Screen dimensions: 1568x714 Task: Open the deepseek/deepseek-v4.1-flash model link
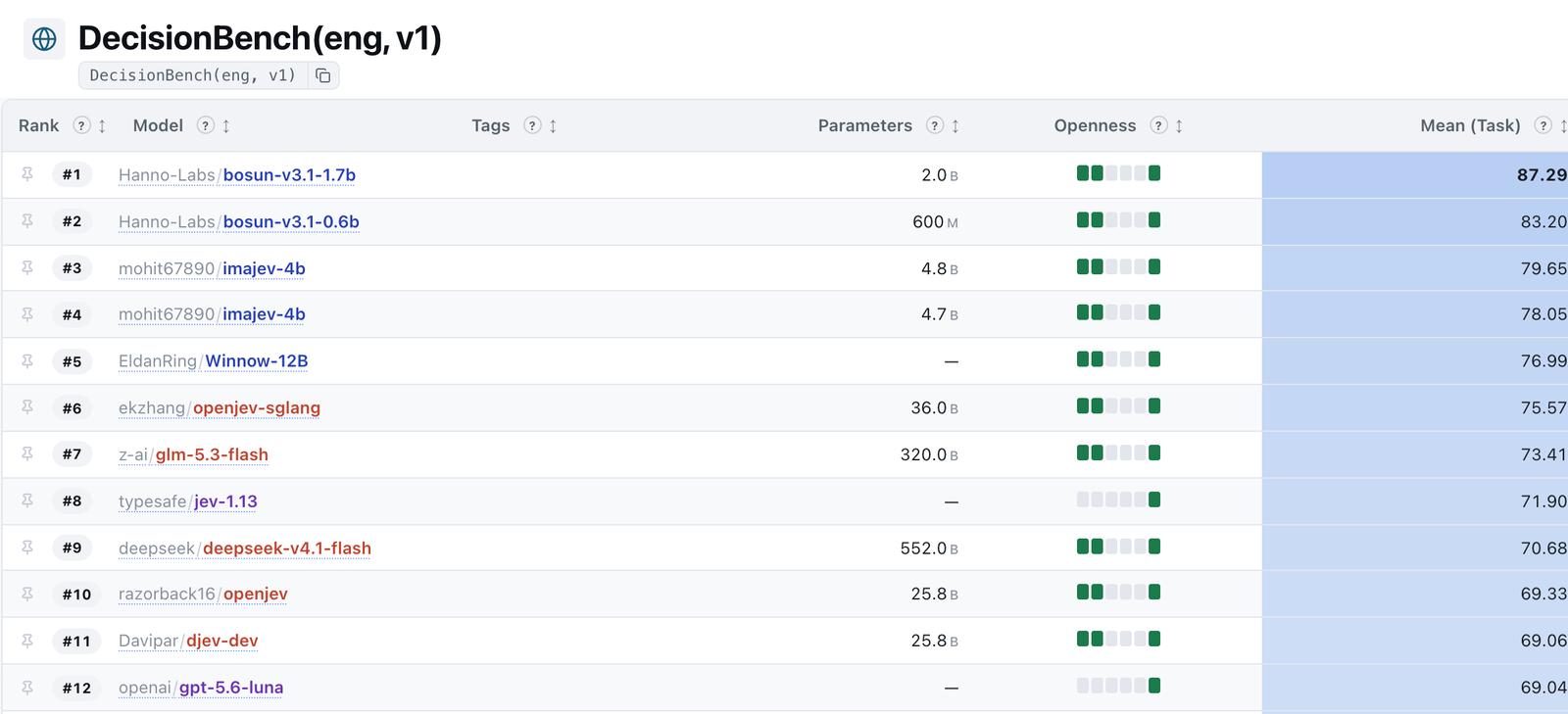(245, 548)
